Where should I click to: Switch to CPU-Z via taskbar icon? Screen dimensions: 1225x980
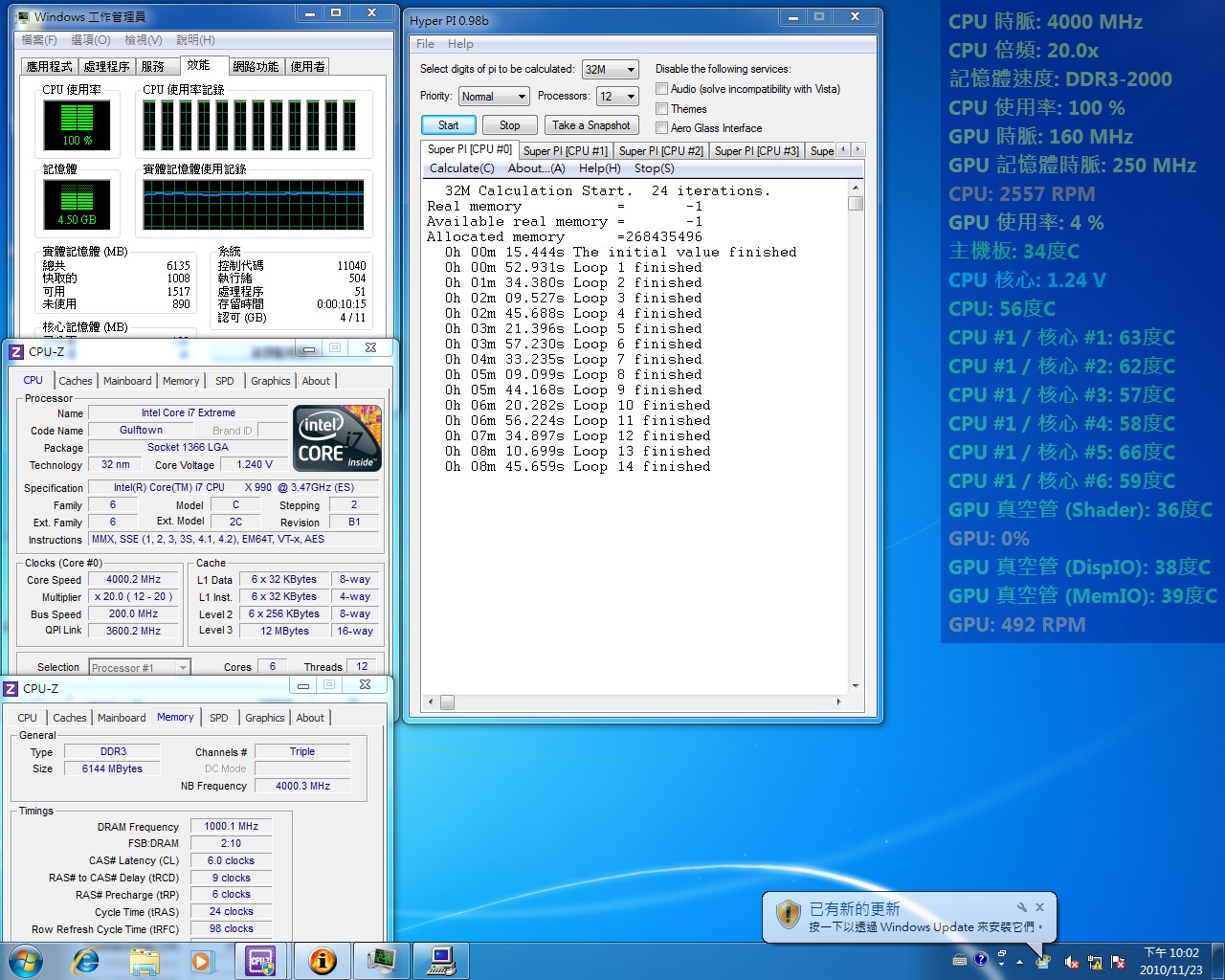(260, 960)
